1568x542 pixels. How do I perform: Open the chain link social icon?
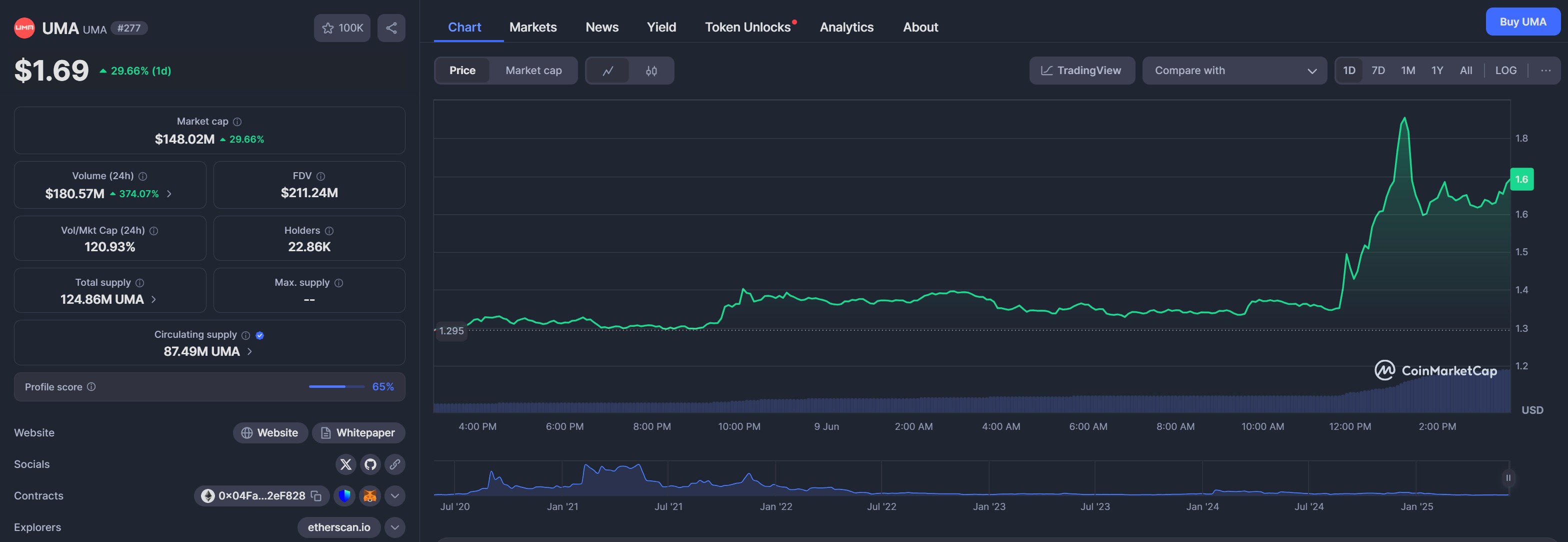tap(394, 464)
